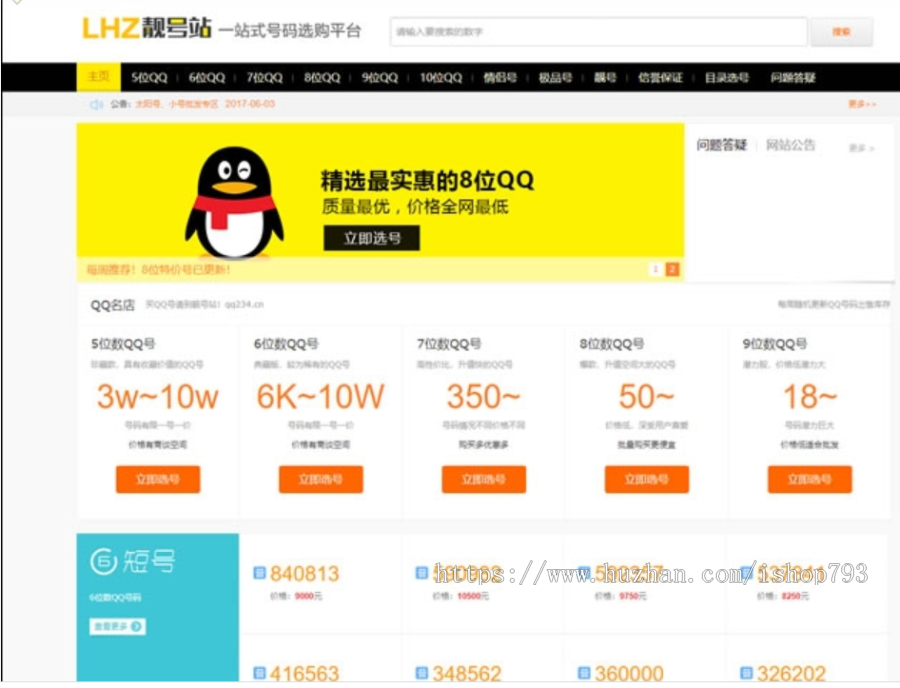The width and height of the screenshot is (900, 688).
Task: Click the 3w~10w price text
Action: tap(158, 397)
